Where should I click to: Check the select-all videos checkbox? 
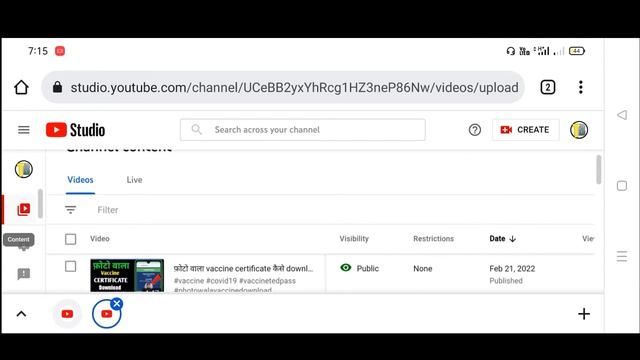(x=71, y=239)
